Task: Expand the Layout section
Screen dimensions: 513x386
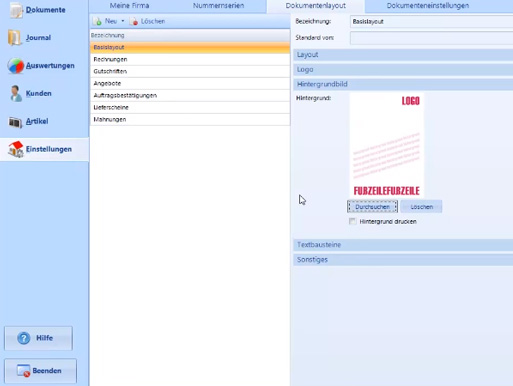Action: coord(403,55)
